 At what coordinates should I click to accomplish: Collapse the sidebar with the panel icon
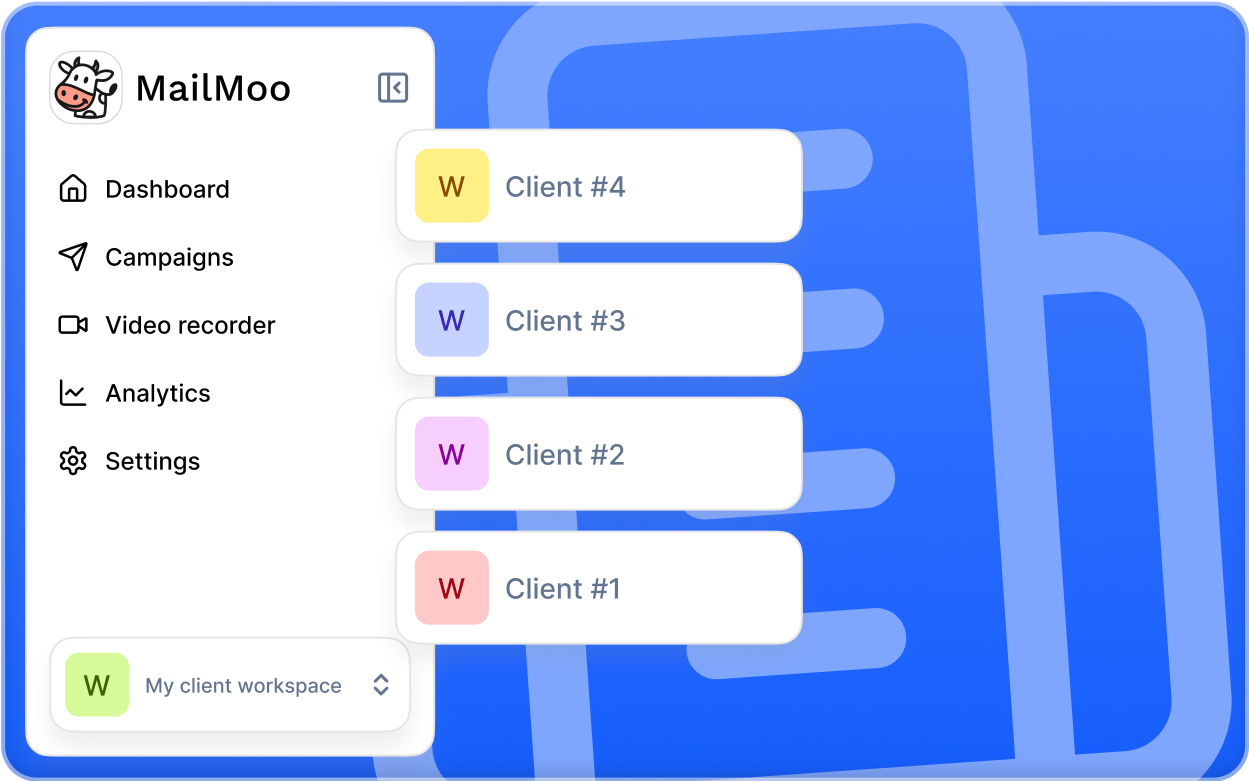[393, 88]
